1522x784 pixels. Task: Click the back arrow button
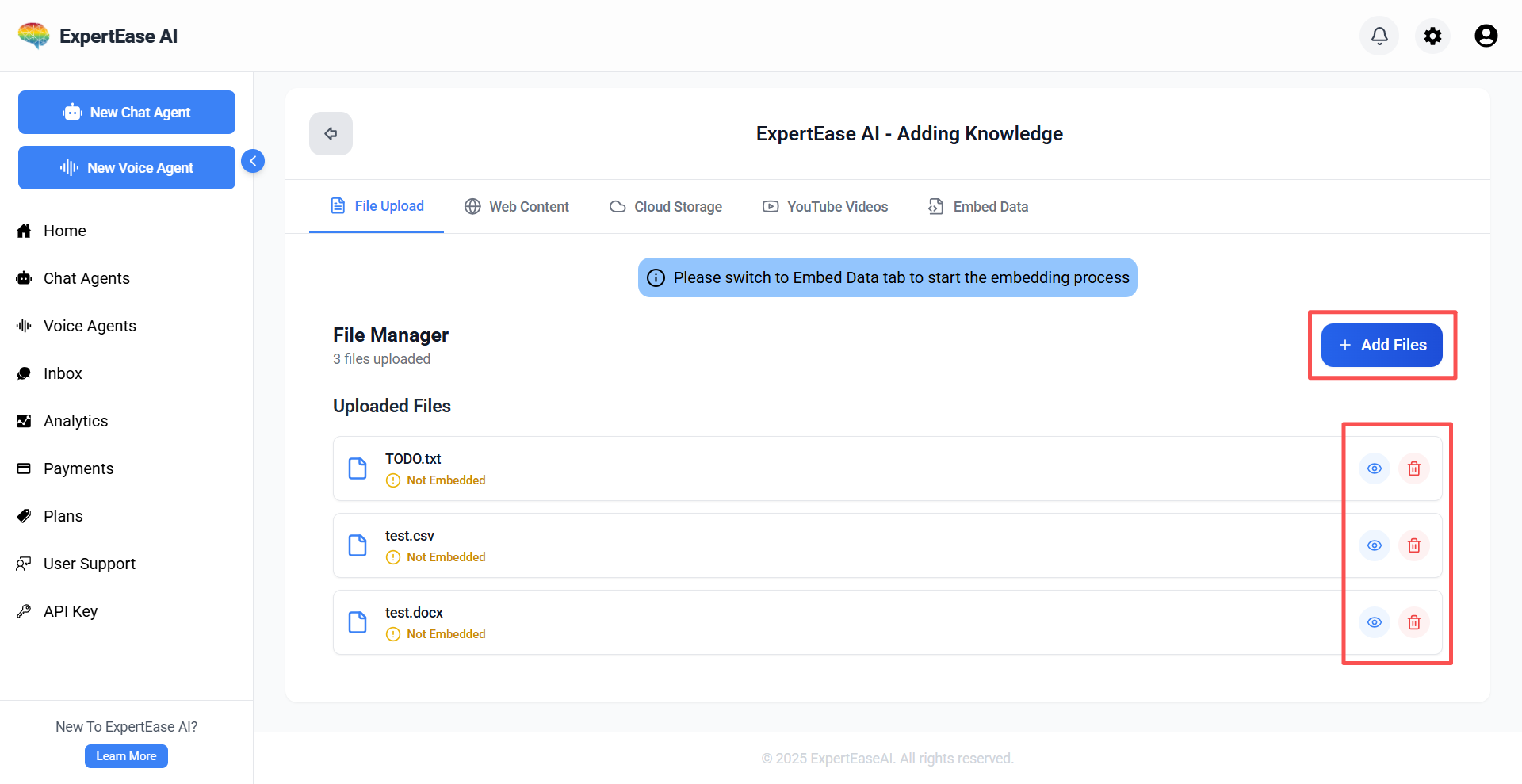[x=331, y=133]
